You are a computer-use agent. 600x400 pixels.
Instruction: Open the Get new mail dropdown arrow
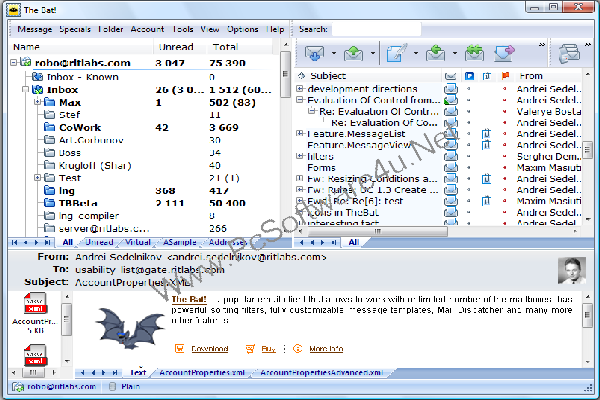coord(334,53)
